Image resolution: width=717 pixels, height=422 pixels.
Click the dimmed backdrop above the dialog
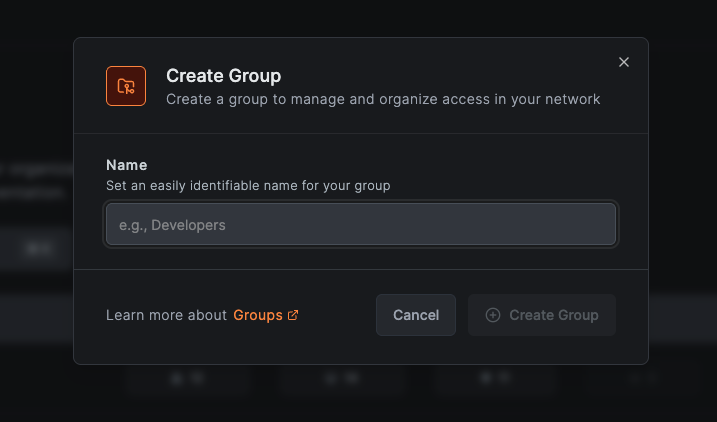(x=360, y=18)
